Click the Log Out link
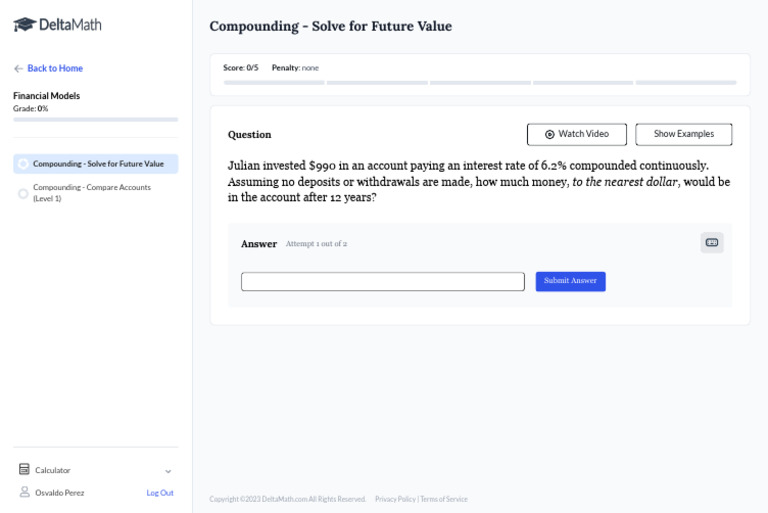The width and height of the screenshot is (768, 513). pos(159,492)
